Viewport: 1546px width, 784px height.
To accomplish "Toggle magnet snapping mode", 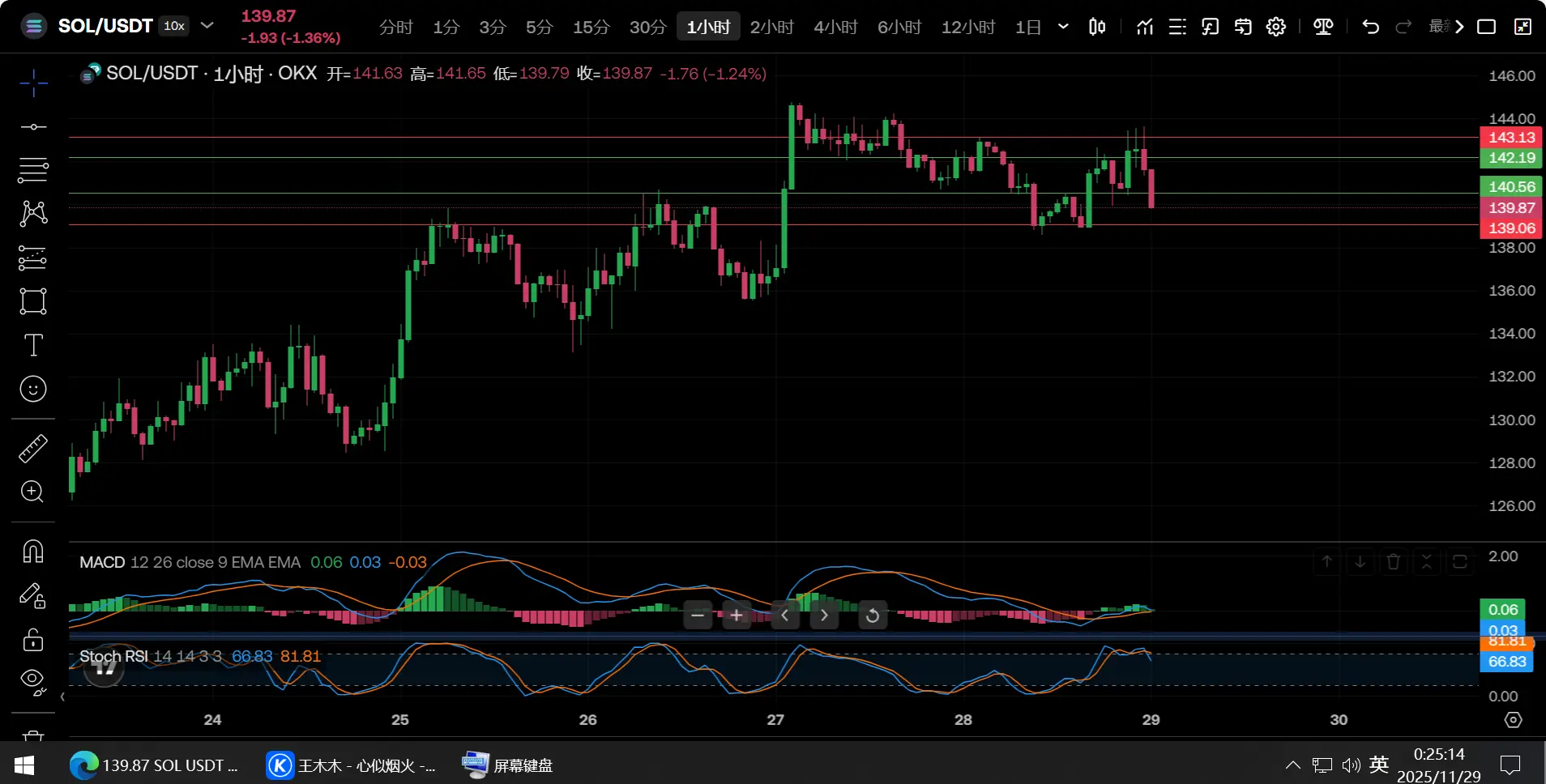I will coord(33,552).
